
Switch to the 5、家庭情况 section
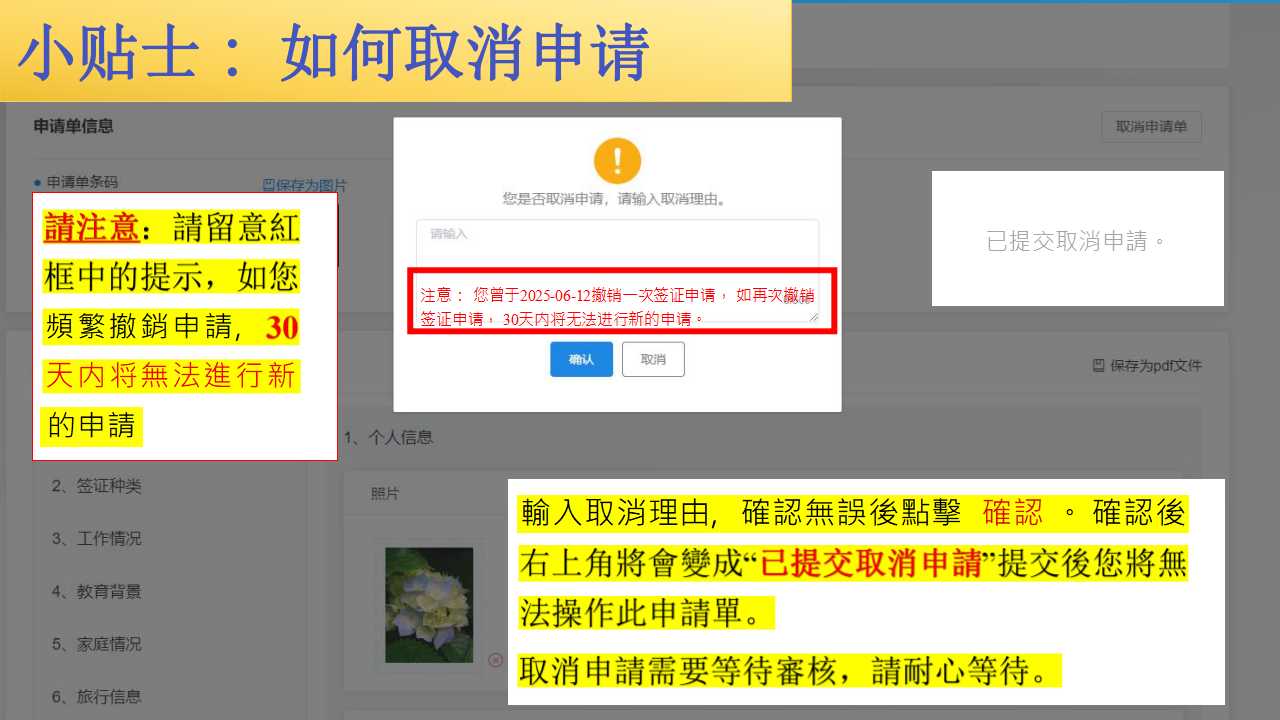coord(97,644)
